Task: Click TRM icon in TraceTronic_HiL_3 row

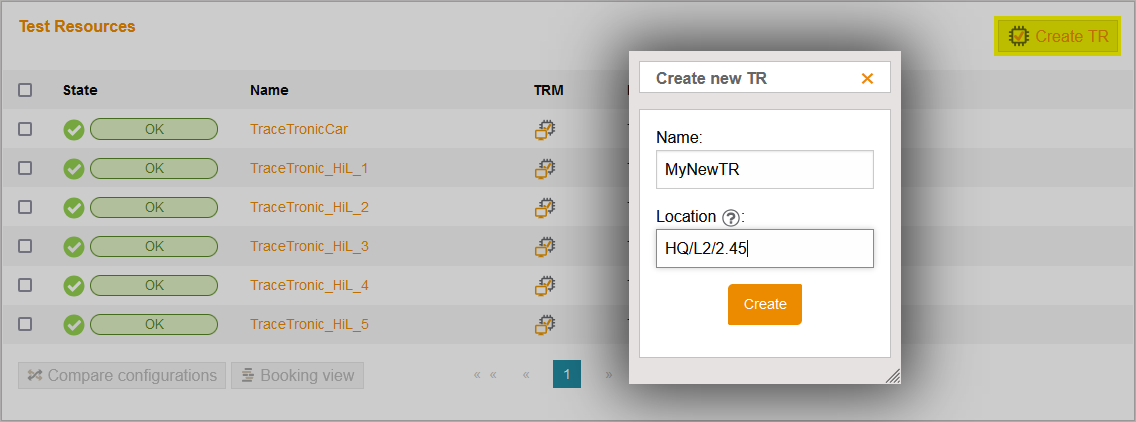Action: click(x=545, y=246)
